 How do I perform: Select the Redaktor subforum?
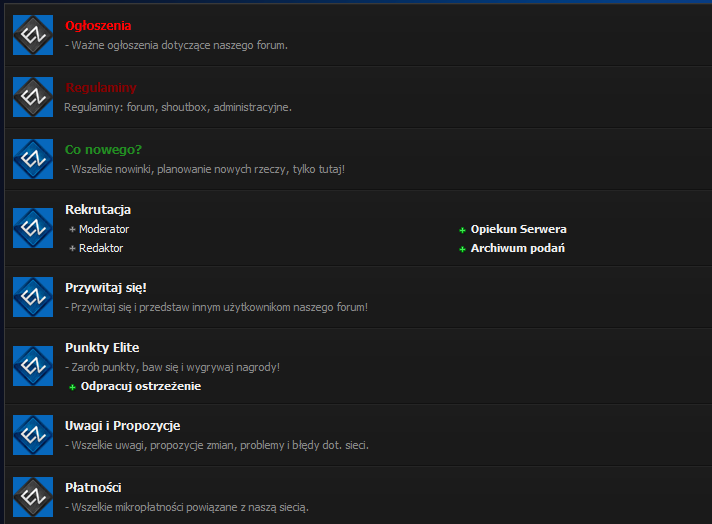point(101,248)
